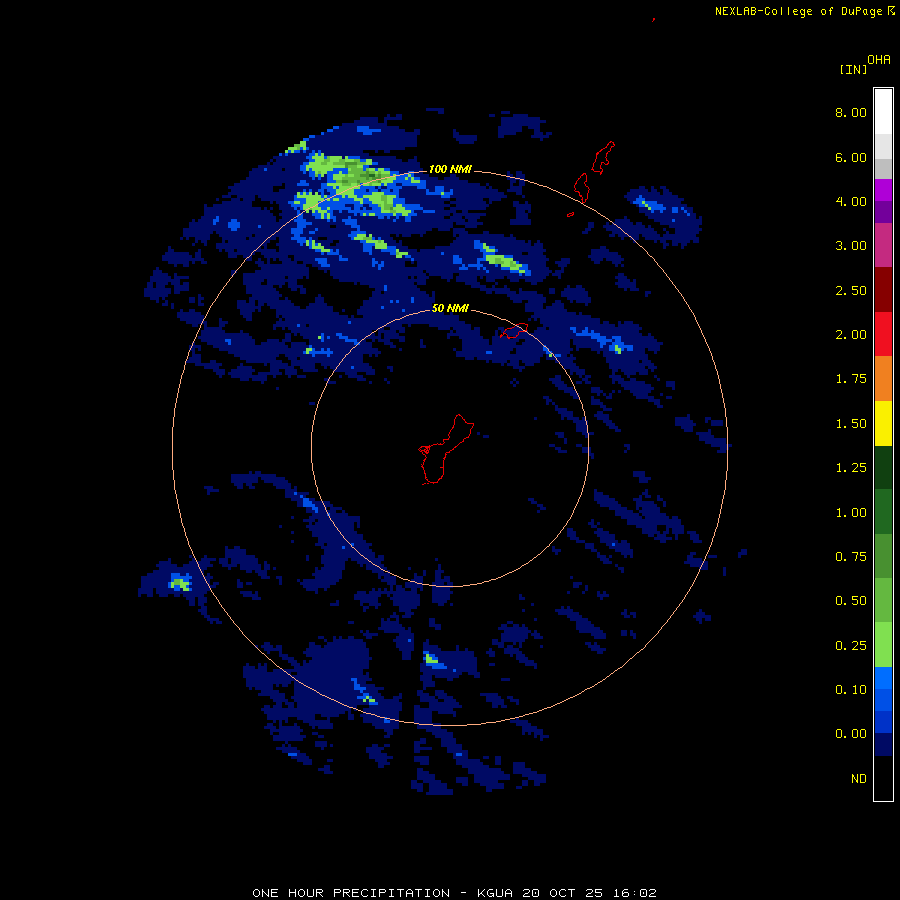This screenshot has width=900, height=900.
Task: Select the black ND legend swatch
Action: 883,778
